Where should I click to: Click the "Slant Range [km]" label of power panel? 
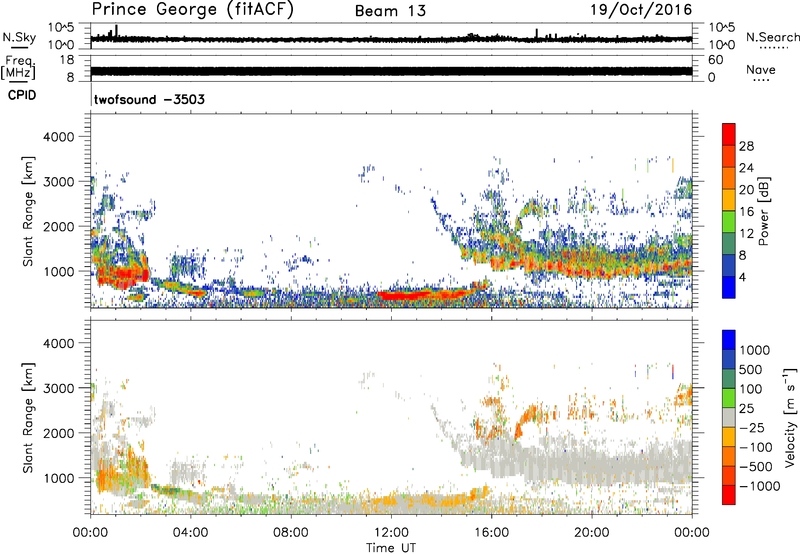[28, 211]
